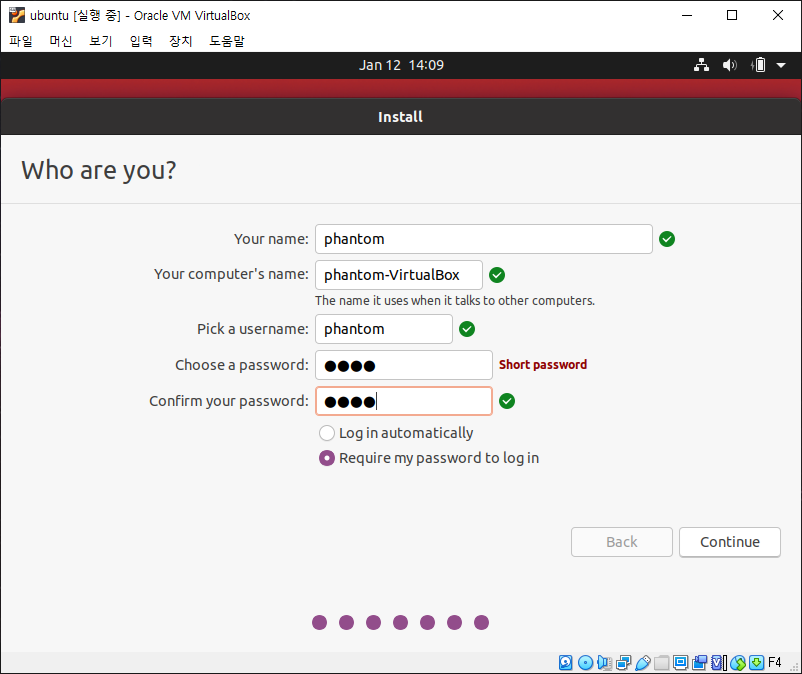The height and width of the screenshot is (674, 802).
Task: Open display settings indicator in status bar
Action: click(681, 663)
